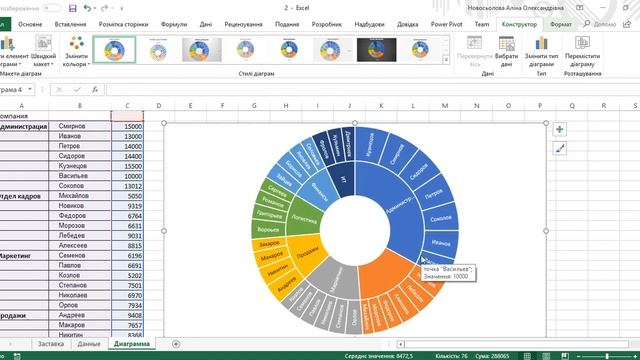Click Change Chart Type (Змінити тип діаграми) icon
Viewport: 640px width, 360px height.
click(x=541, y=52)
